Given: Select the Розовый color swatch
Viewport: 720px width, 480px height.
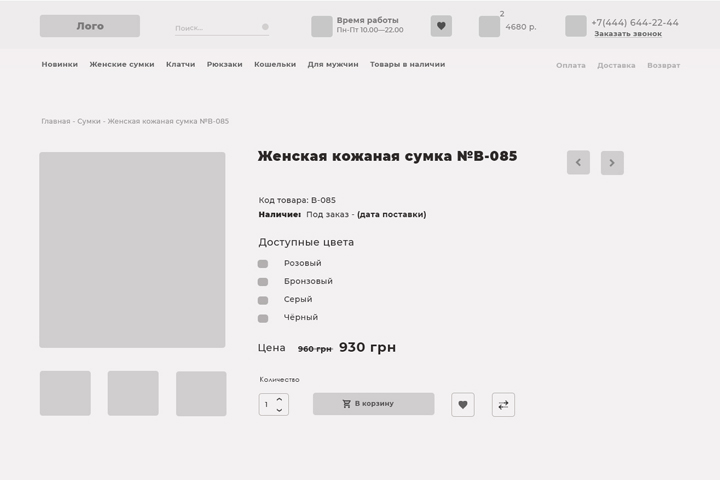Looking at the screenshot, I should [263, 264].
